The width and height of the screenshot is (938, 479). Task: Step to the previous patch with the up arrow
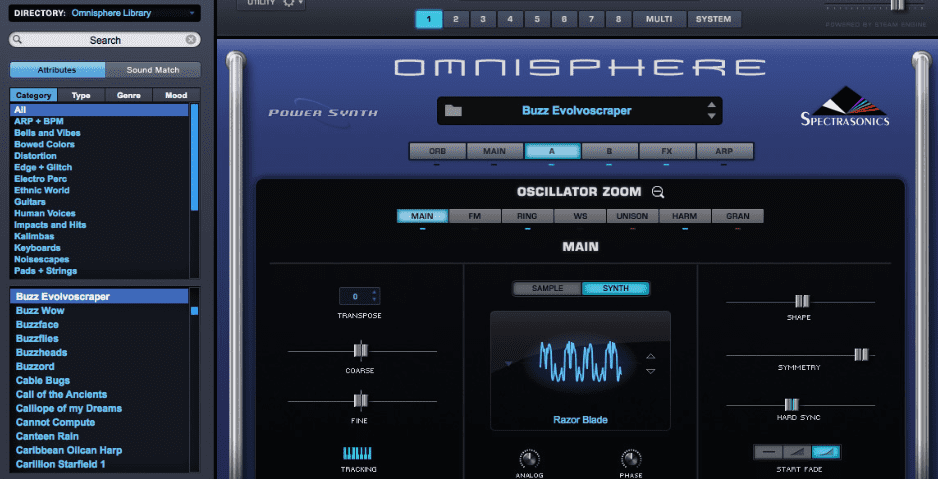coord(711,105)
